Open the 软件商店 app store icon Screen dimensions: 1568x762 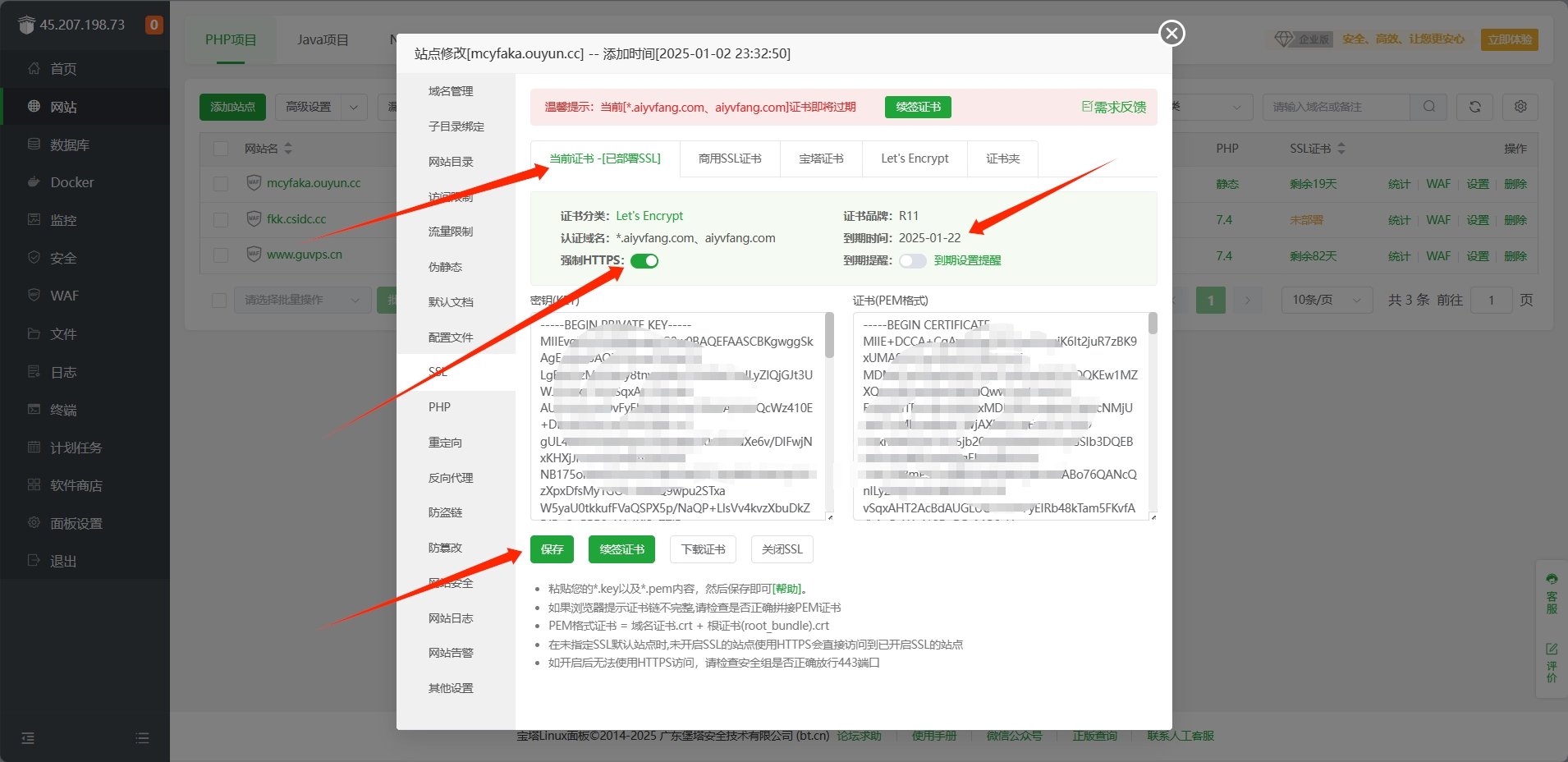34,485
